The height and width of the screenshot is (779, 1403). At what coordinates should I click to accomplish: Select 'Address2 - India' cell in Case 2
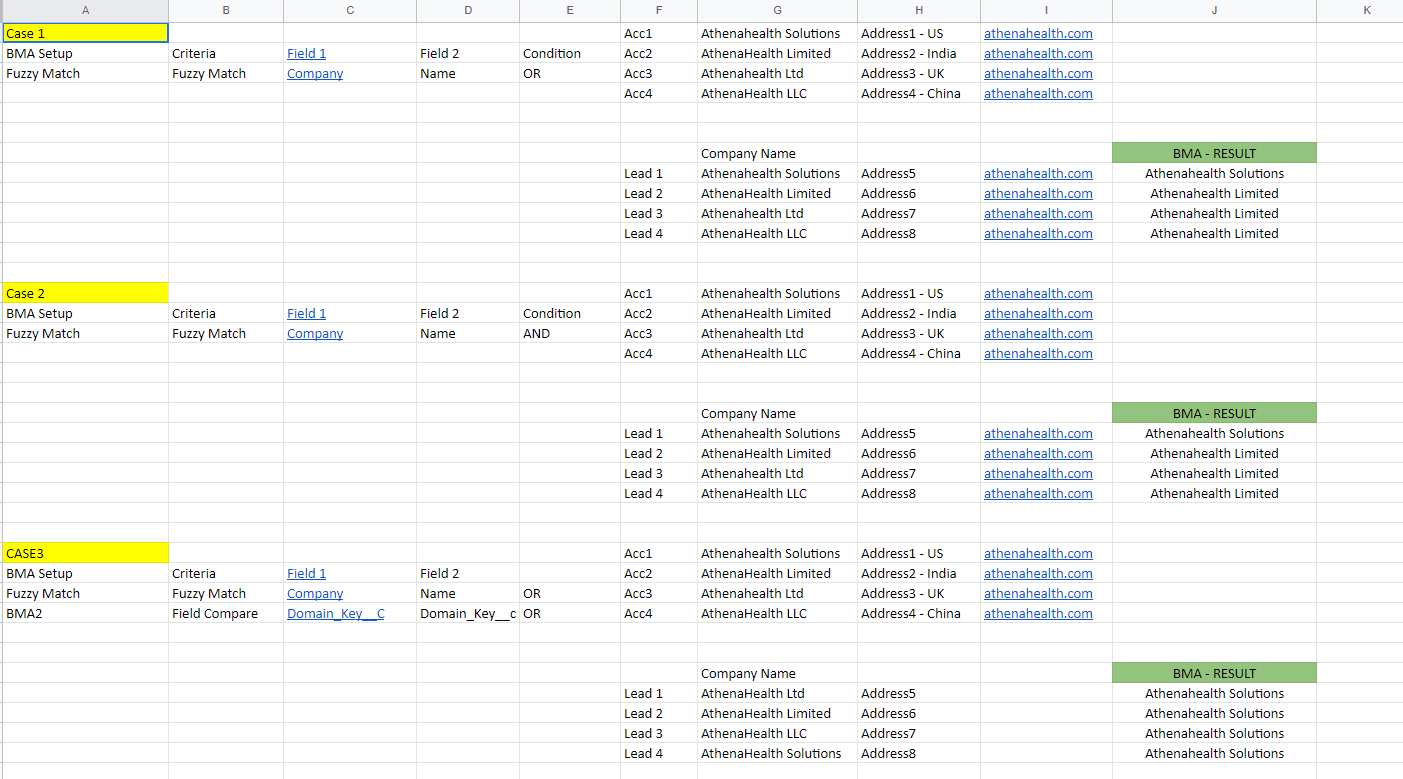tap(919, 313)
